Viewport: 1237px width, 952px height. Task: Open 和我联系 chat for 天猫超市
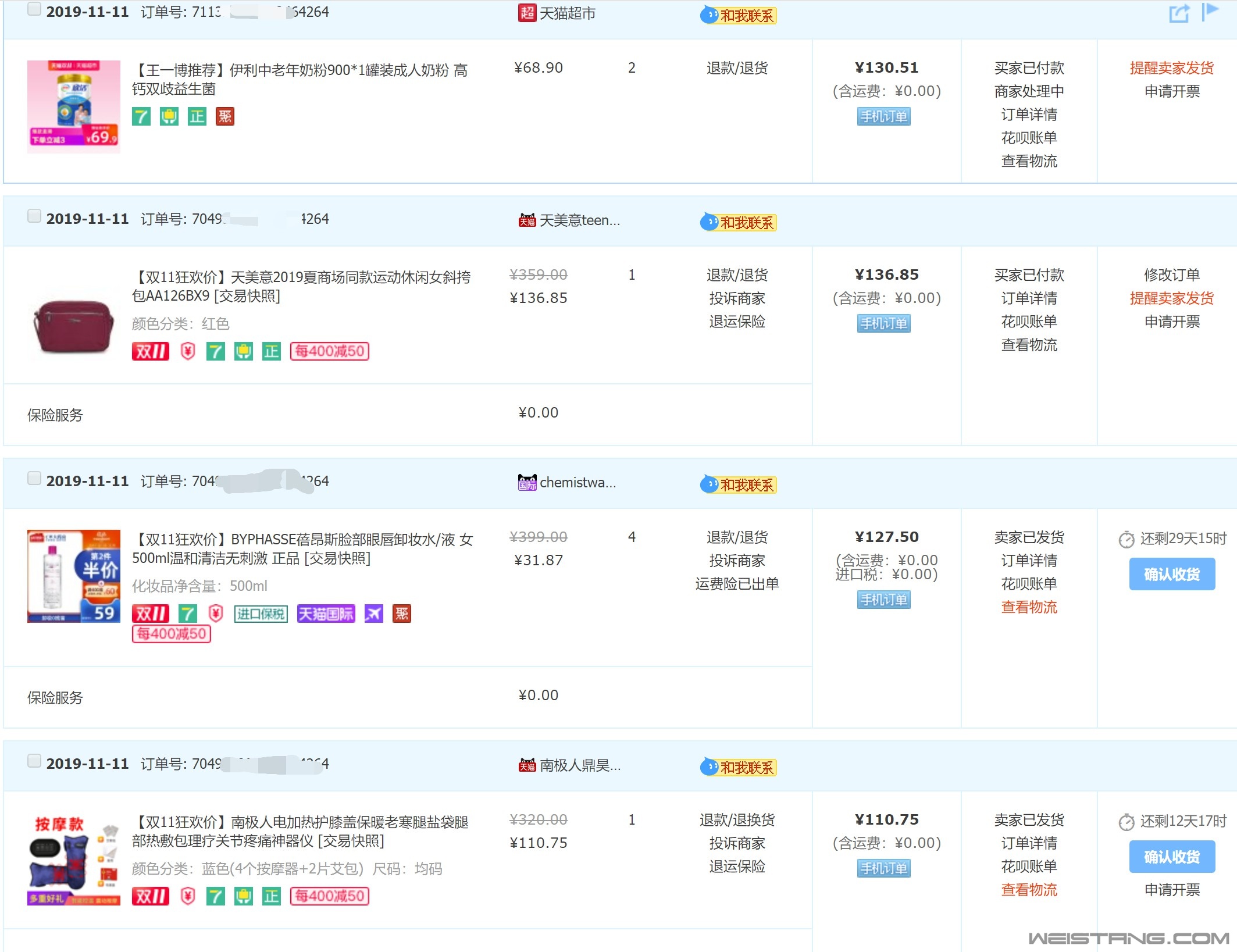tap(739, 15)
